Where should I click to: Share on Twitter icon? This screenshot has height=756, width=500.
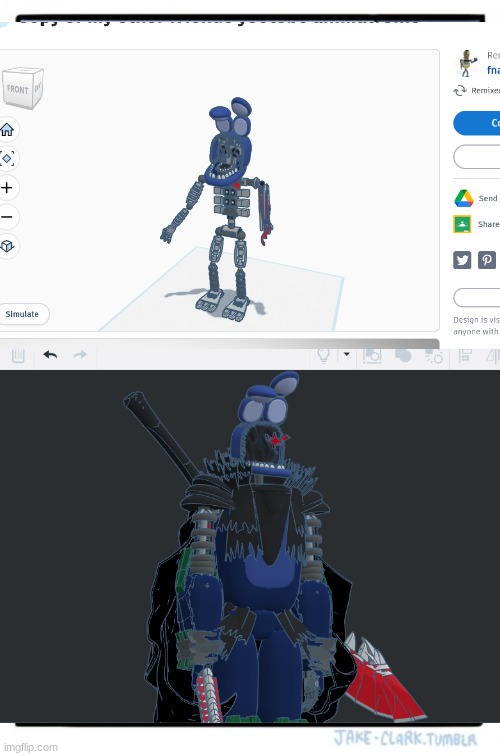[462, 260]
